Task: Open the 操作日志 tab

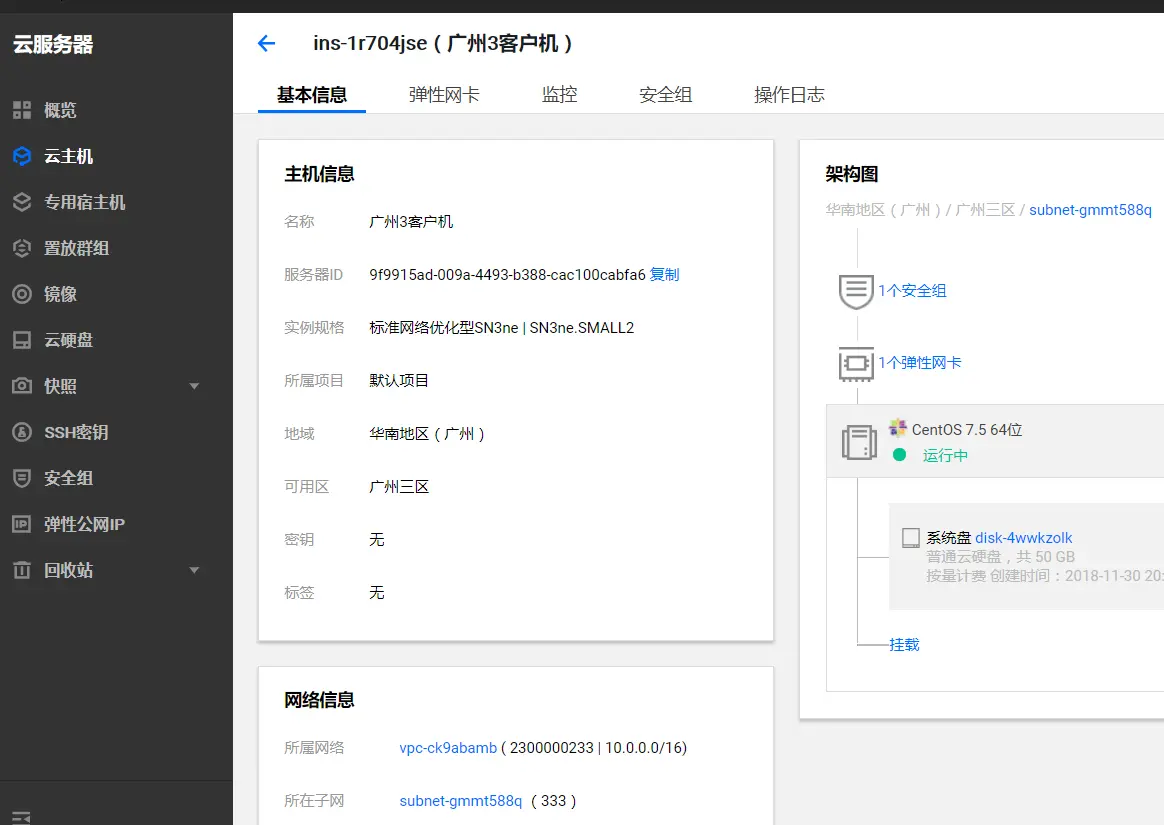Action: tap(789, 95)
